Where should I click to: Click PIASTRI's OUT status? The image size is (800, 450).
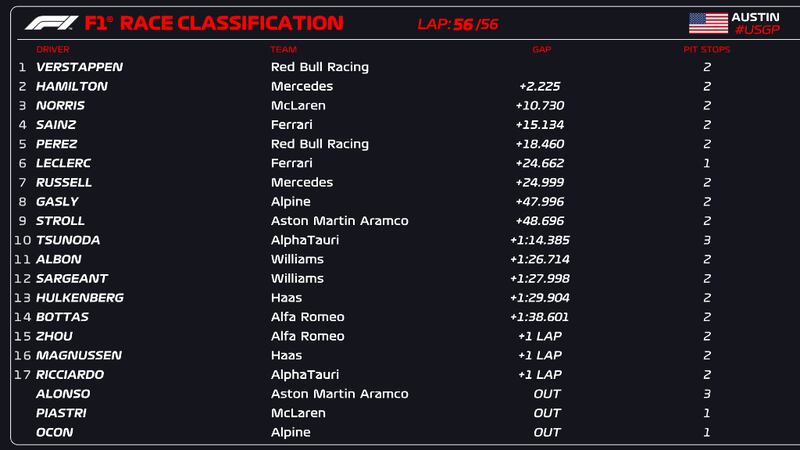pyautogui.click(x=547, y=413)
